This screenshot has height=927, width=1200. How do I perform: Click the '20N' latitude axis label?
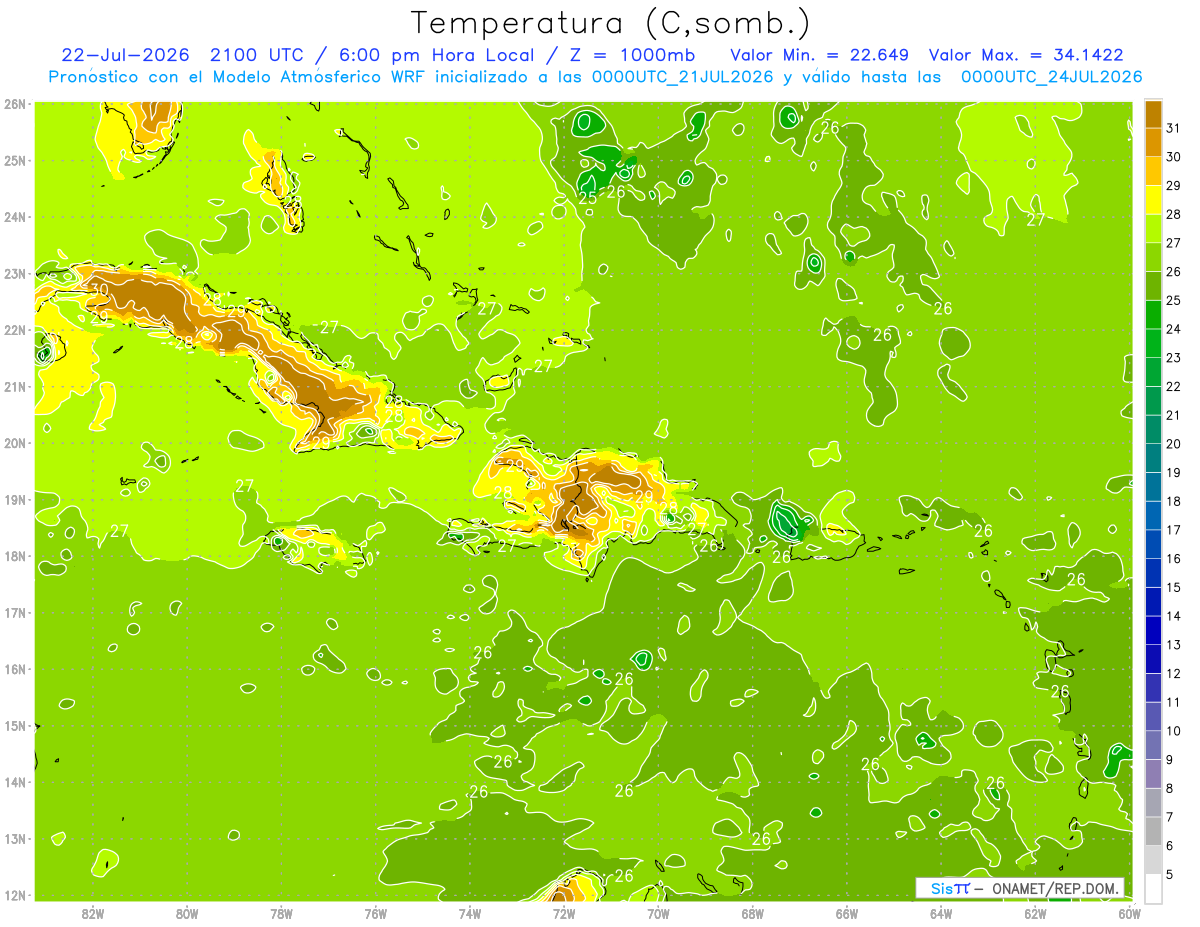15,443
